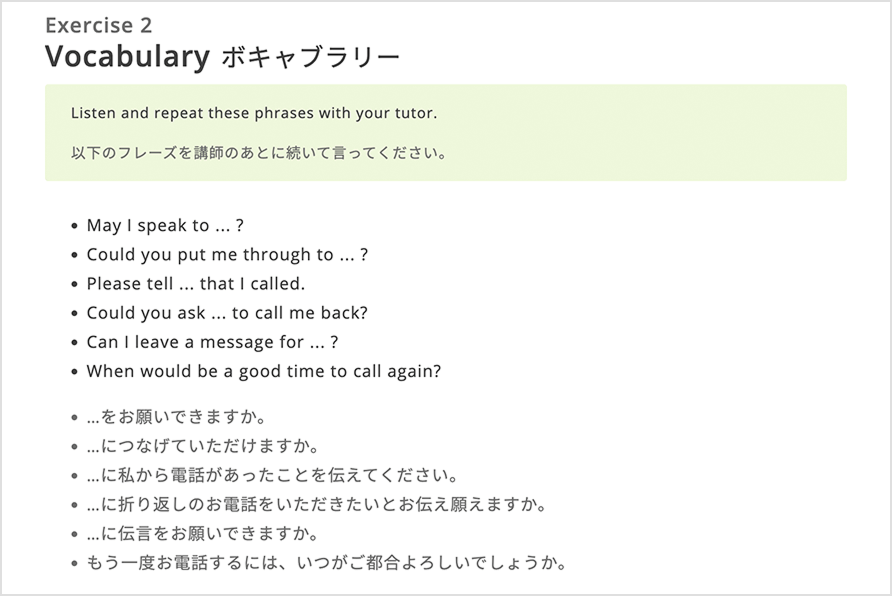Click 'Could you ask ... to call me back?'
Viewport: 892px width, 596px height.
coord(228,313)
